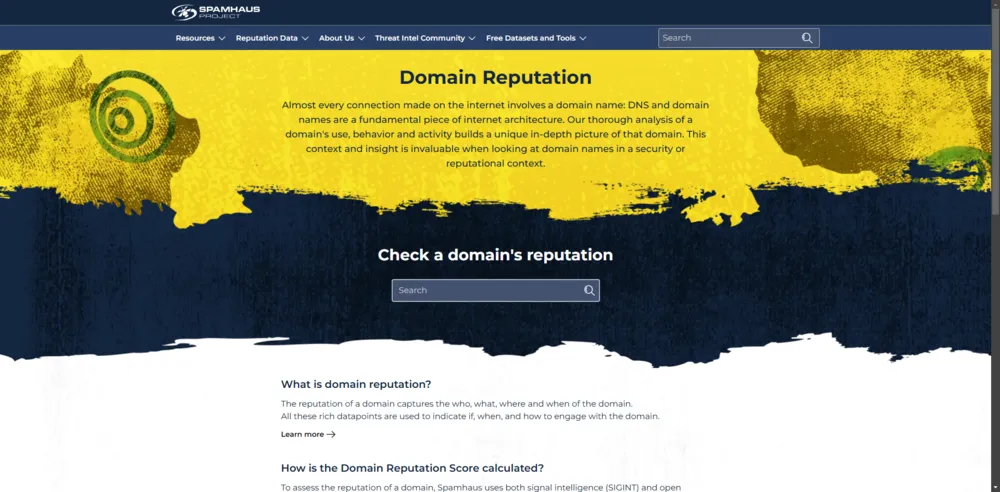Click magnifier icon in domain reputation search

[589, 290]
